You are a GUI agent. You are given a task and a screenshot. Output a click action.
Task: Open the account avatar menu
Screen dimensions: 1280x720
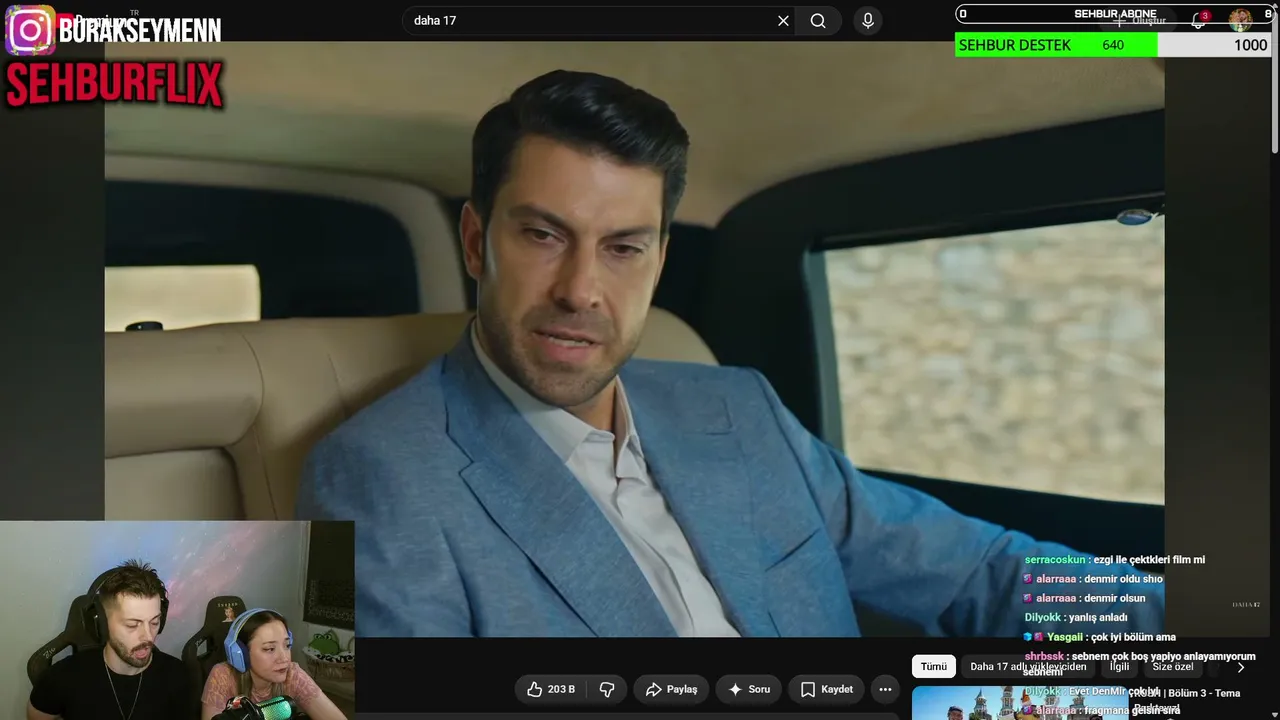1240,19
